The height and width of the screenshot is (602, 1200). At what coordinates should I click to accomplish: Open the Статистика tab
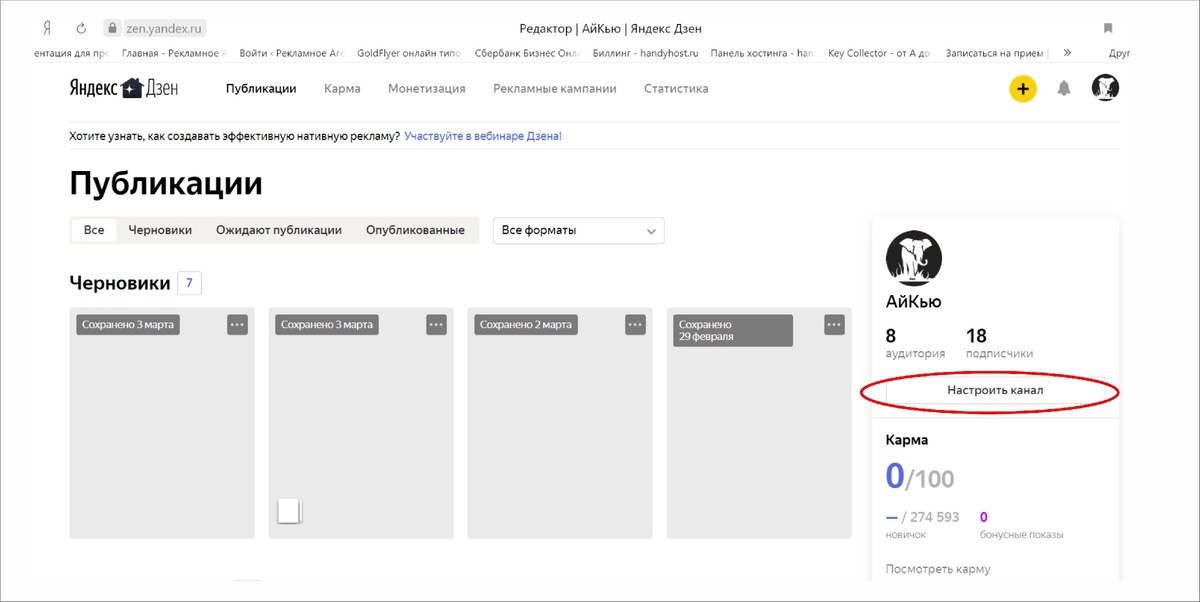coord(676,88)
